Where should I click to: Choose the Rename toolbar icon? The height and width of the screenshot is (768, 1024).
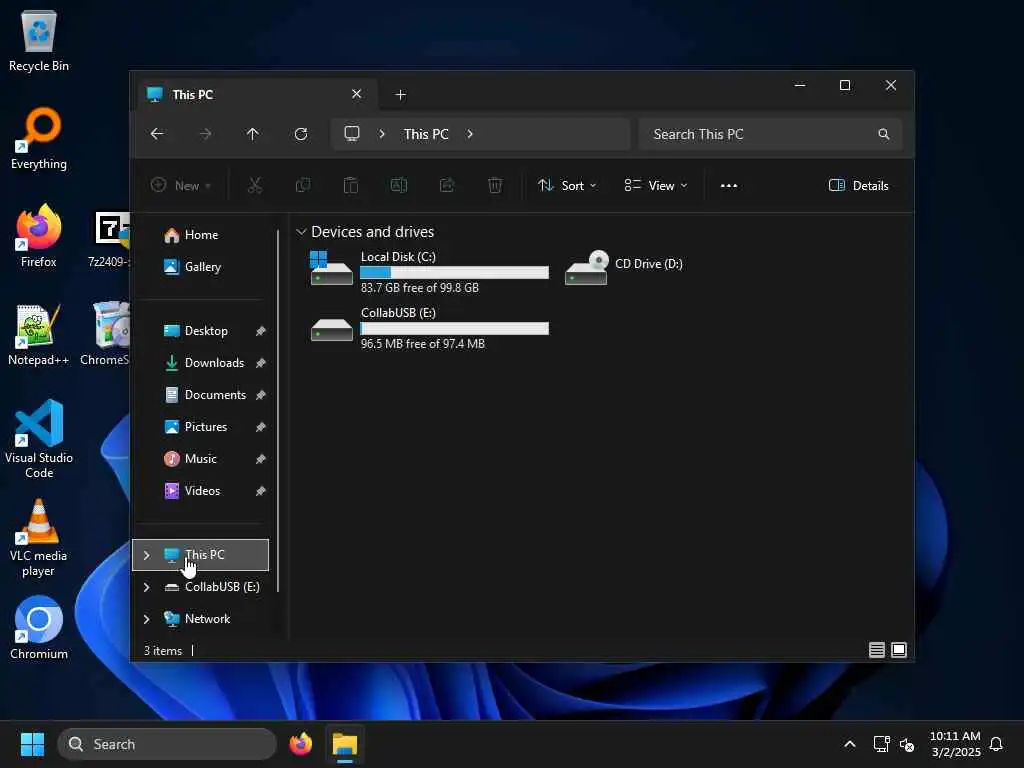[399, 185]
